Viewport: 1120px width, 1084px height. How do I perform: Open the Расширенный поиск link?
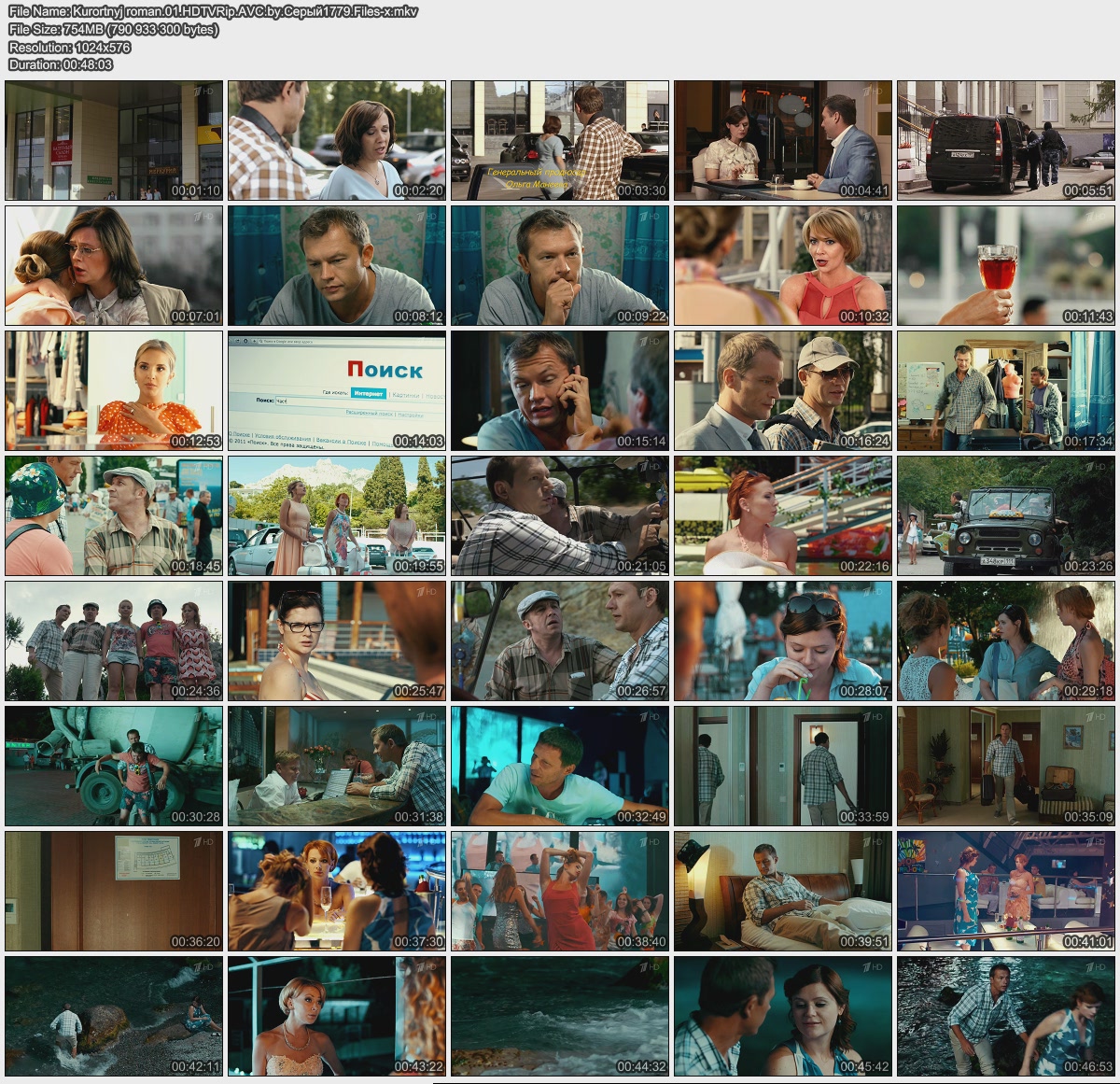(368, 413)
